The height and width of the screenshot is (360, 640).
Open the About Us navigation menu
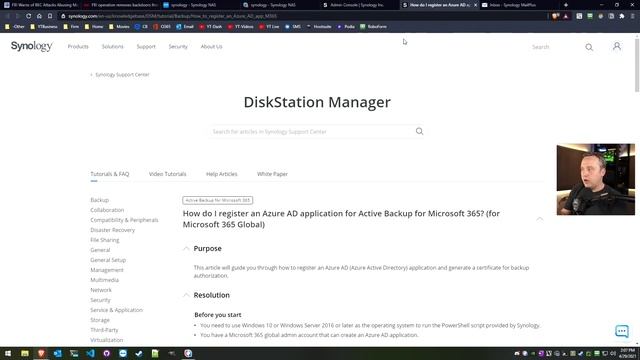(211, 47)
